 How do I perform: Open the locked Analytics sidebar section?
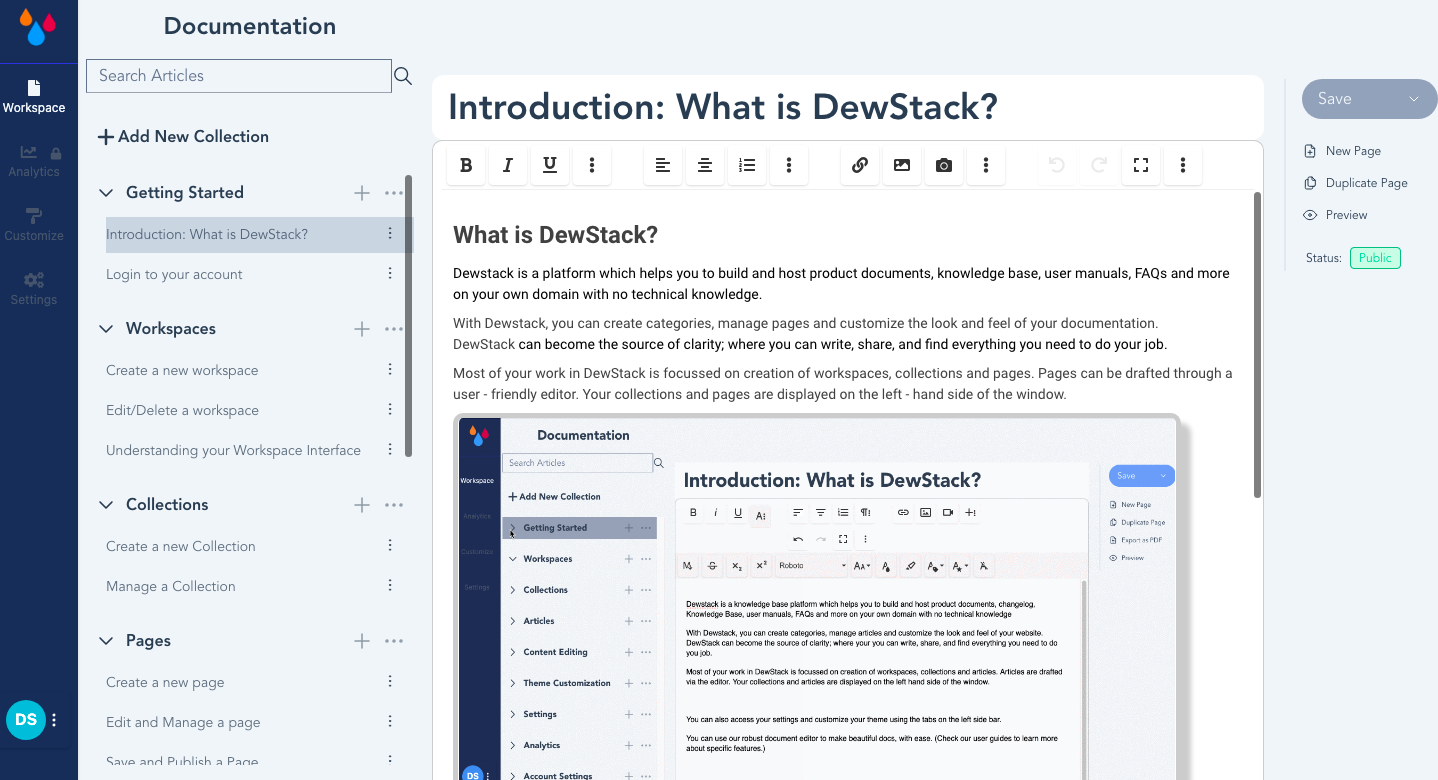pyautogui.click(x=34, y=161)
